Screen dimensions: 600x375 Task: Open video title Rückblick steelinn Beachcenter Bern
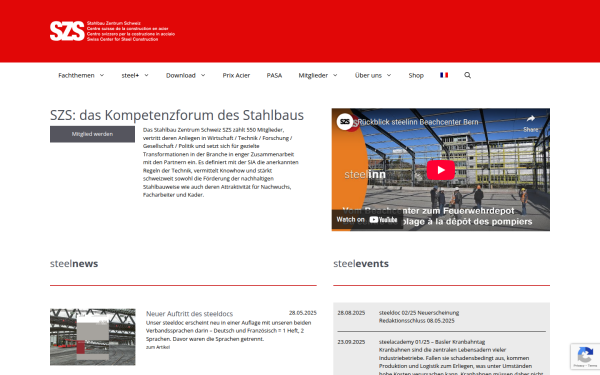[418, 122]
